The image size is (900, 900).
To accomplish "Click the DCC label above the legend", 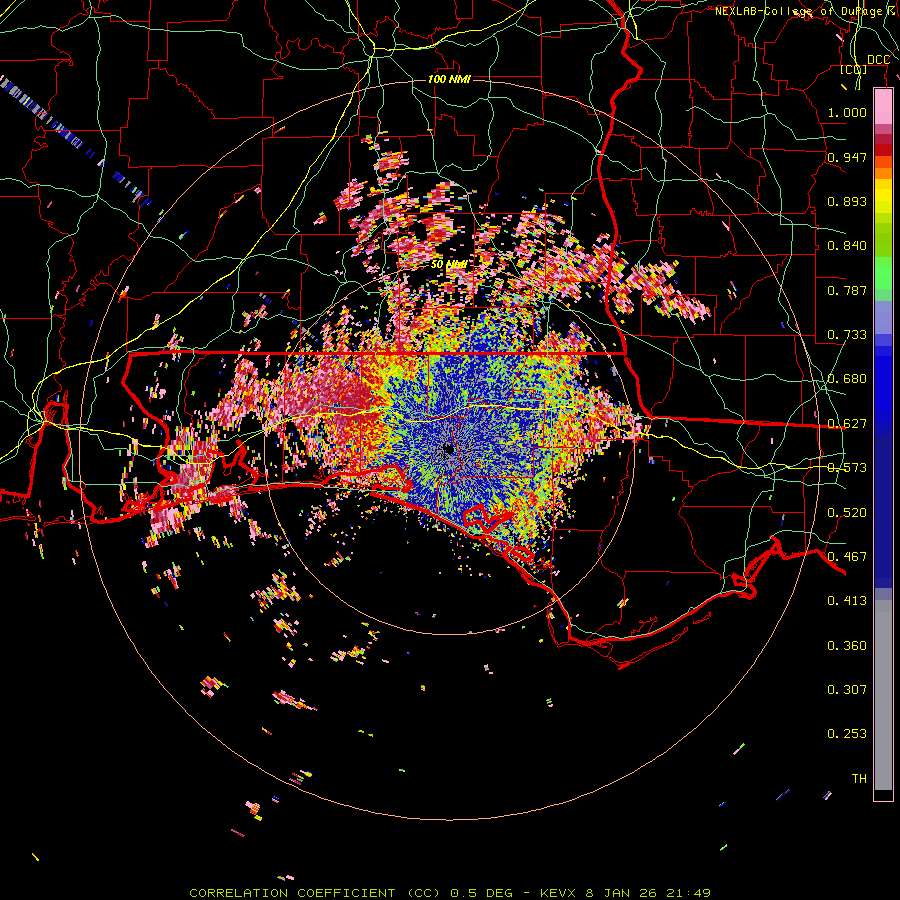I will [878, 60].
